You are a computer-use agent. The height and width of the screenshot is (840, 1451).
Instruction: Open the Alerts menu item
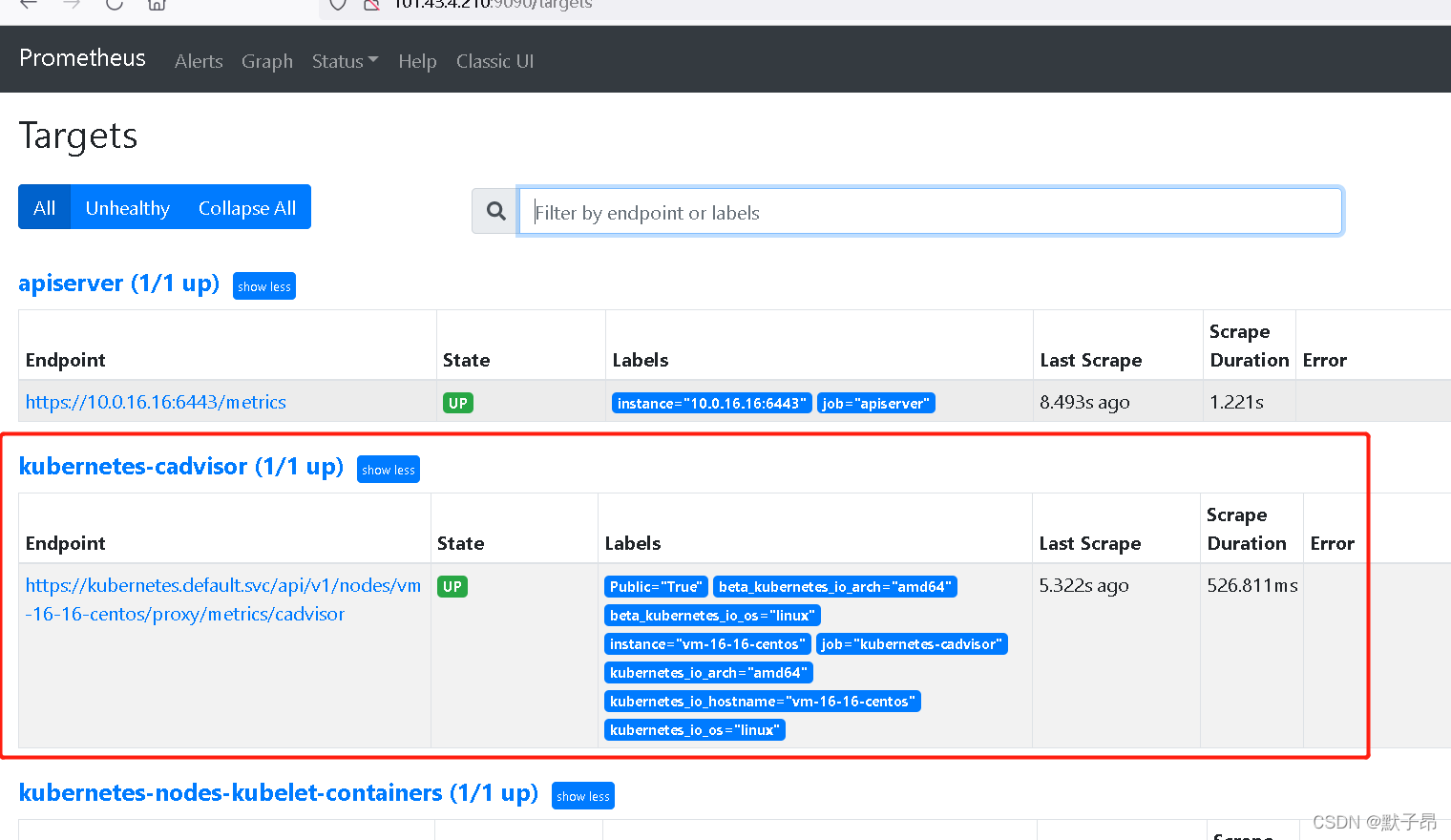click(199, 61)
